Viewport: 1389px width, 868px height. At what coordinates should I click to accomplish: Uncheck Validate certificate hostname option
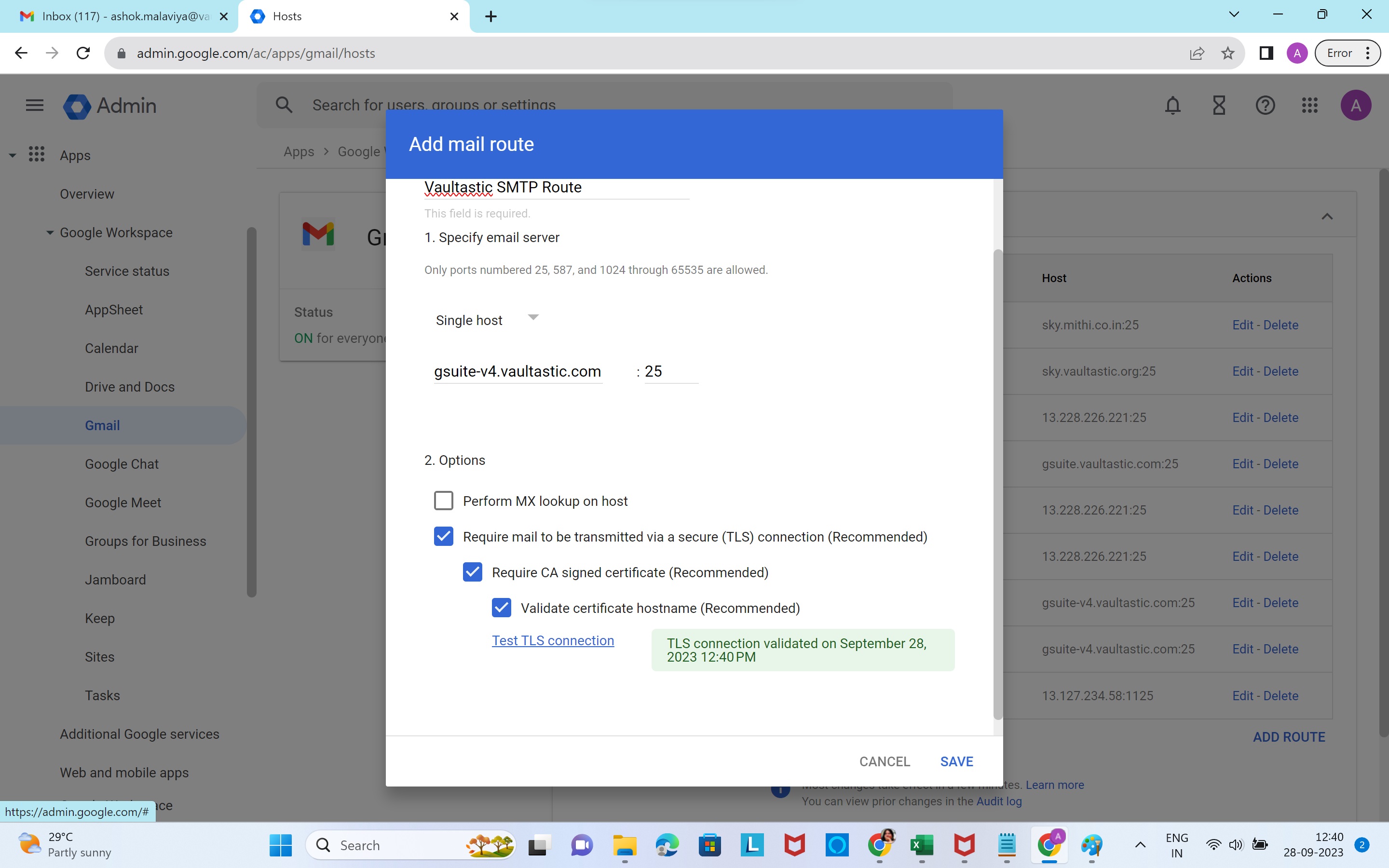(x=501, y=608)
